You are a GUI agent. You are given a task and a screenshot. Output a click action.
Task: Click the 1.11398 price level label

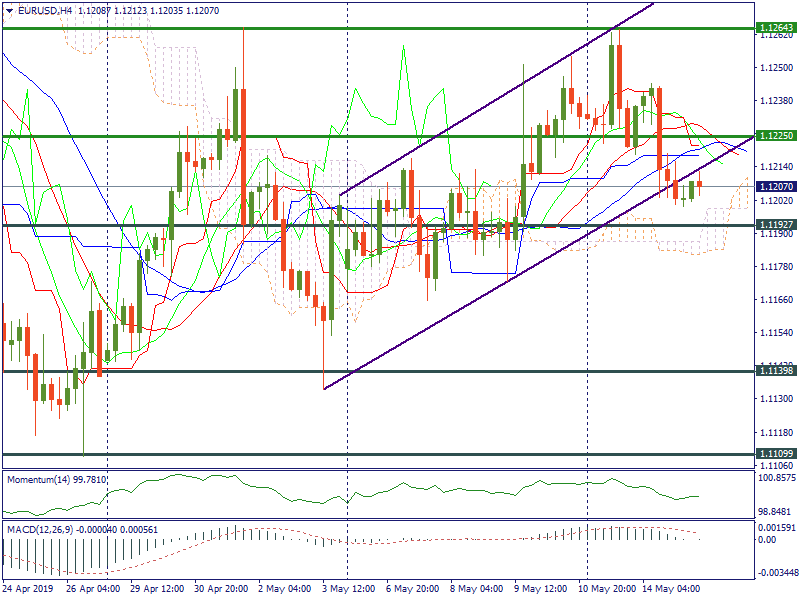[776, 371]
